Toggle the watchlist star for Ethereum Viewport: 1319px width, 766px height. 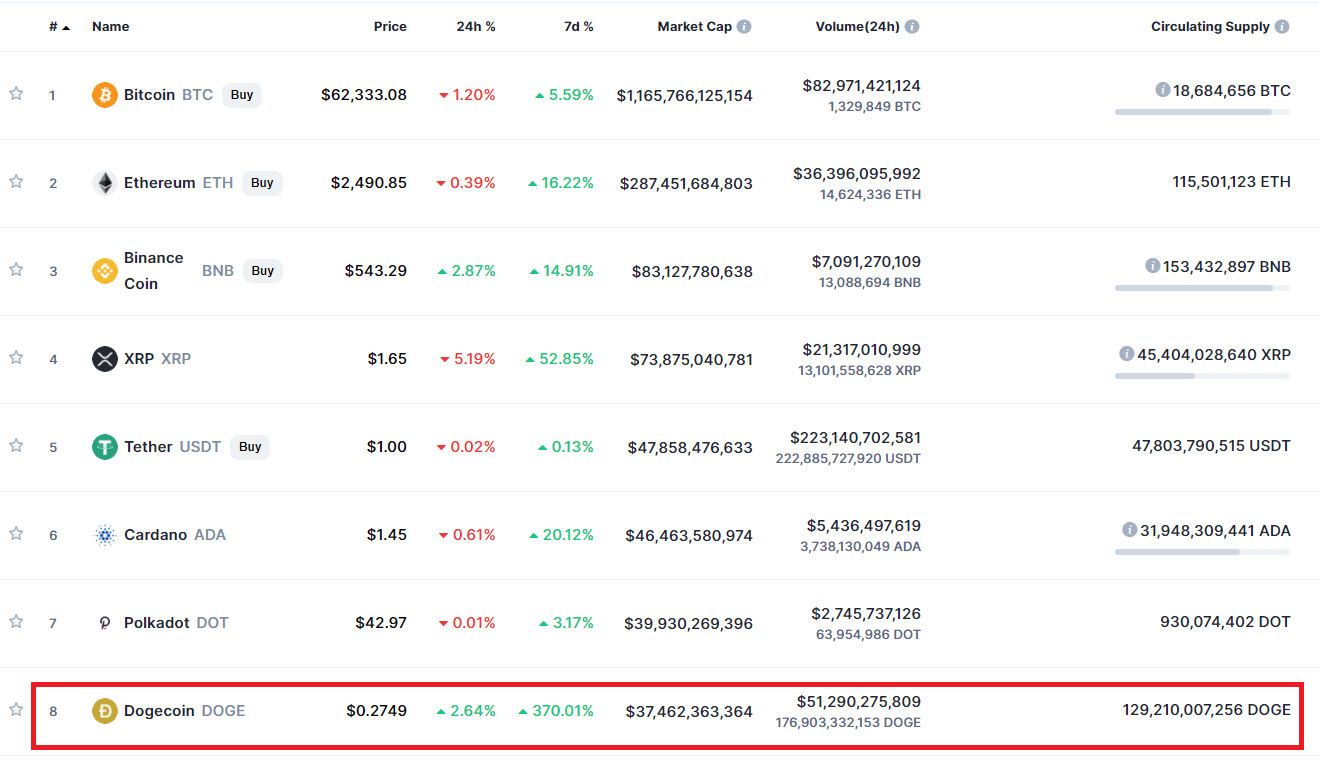click(16, 182)
